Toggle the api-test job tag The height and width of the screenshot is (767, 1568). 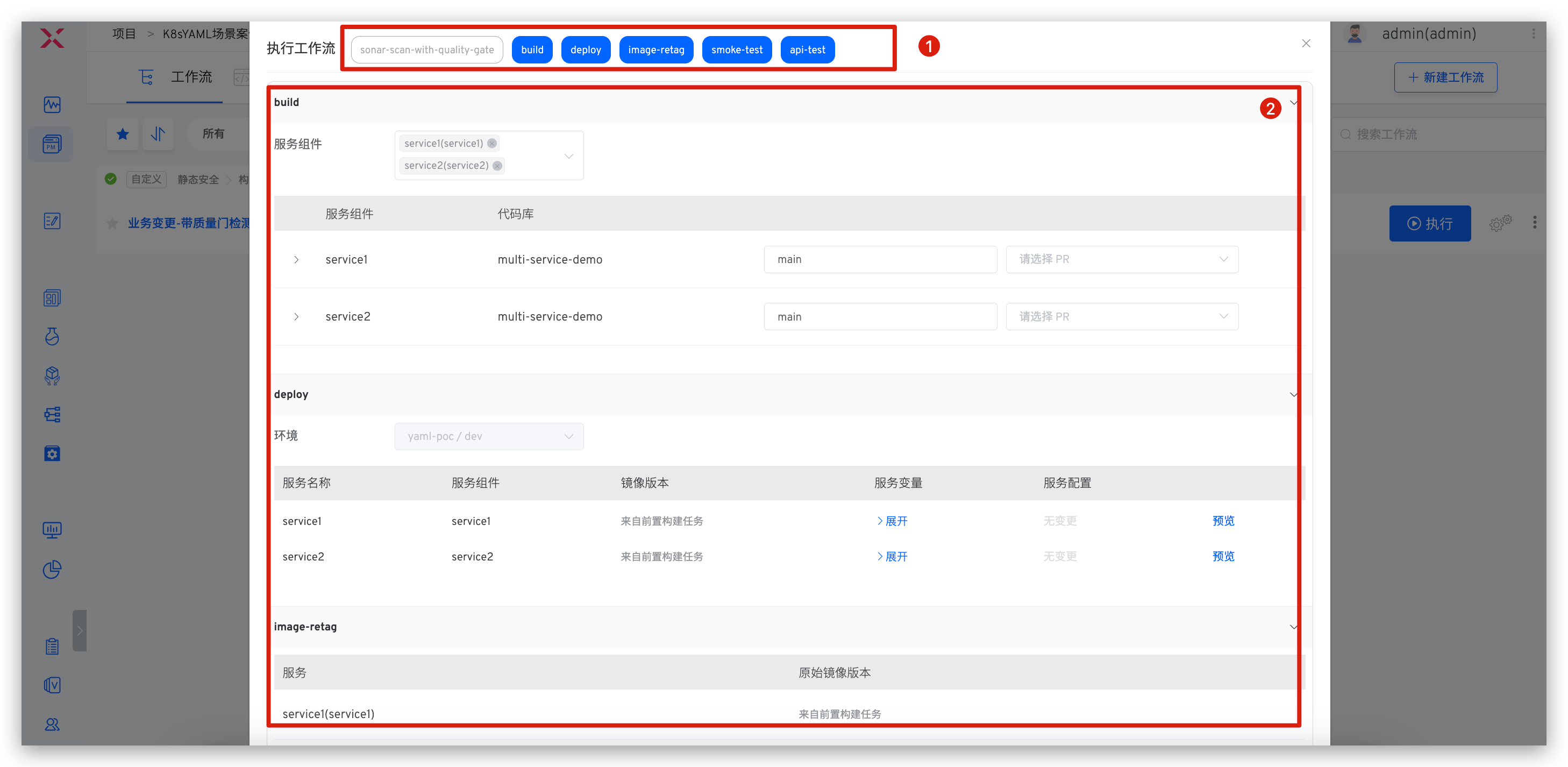[x=807, y=50]
